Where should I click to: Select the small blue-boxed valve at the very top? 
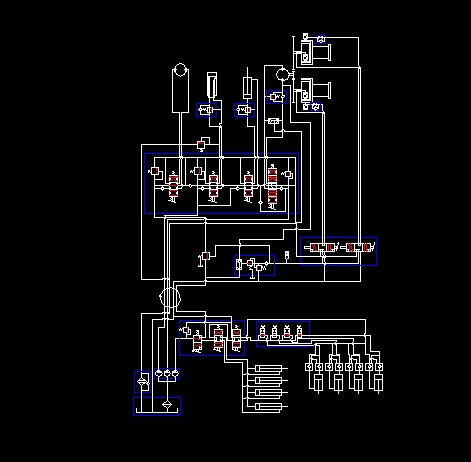[x=320, y=39]
